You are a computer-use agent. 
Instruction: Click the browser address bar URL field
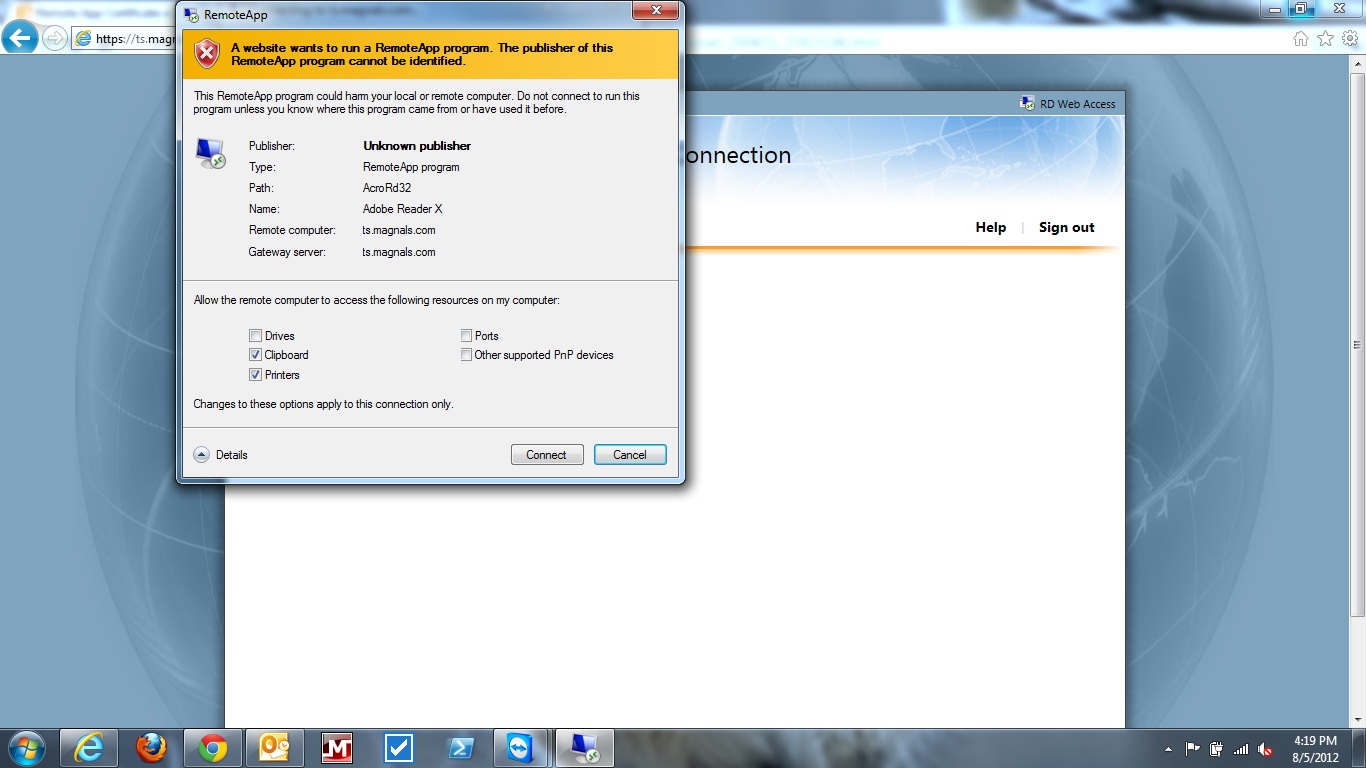[125, 39]
